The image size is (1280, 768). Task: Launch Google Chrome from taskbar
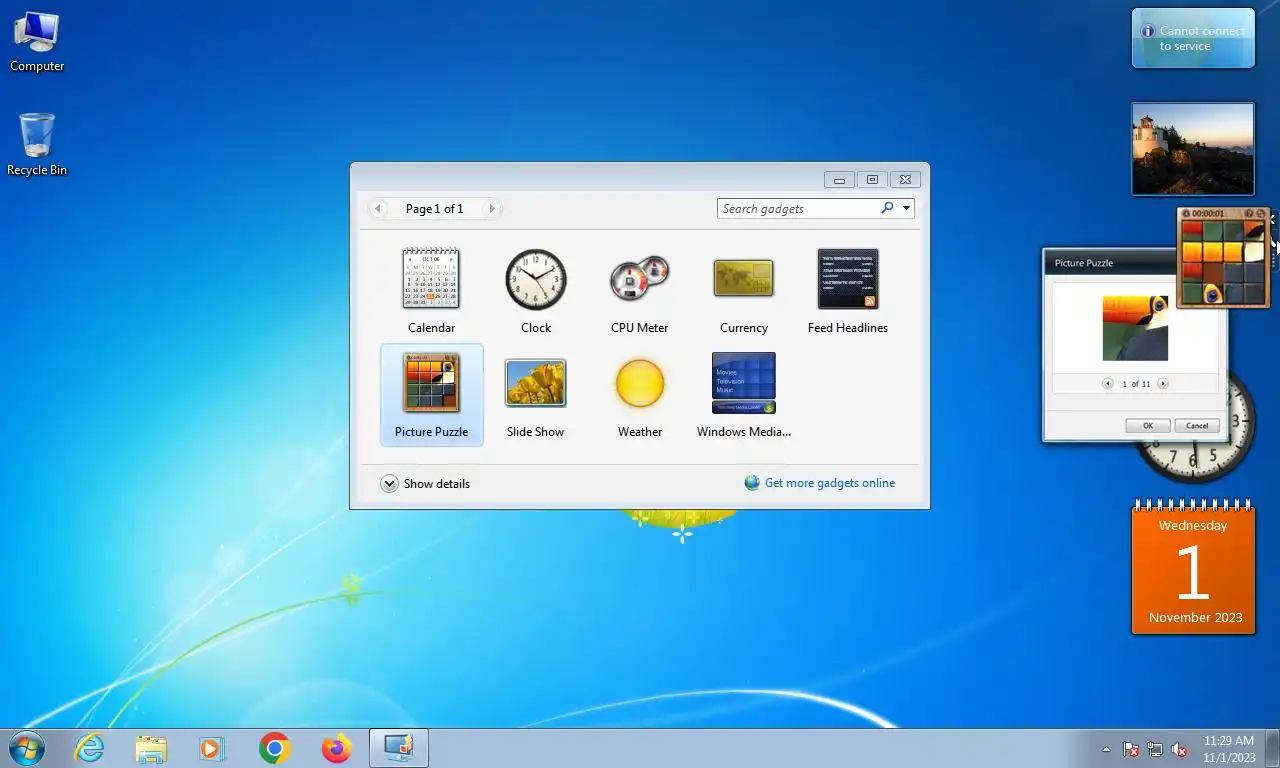tap(274, 748)
